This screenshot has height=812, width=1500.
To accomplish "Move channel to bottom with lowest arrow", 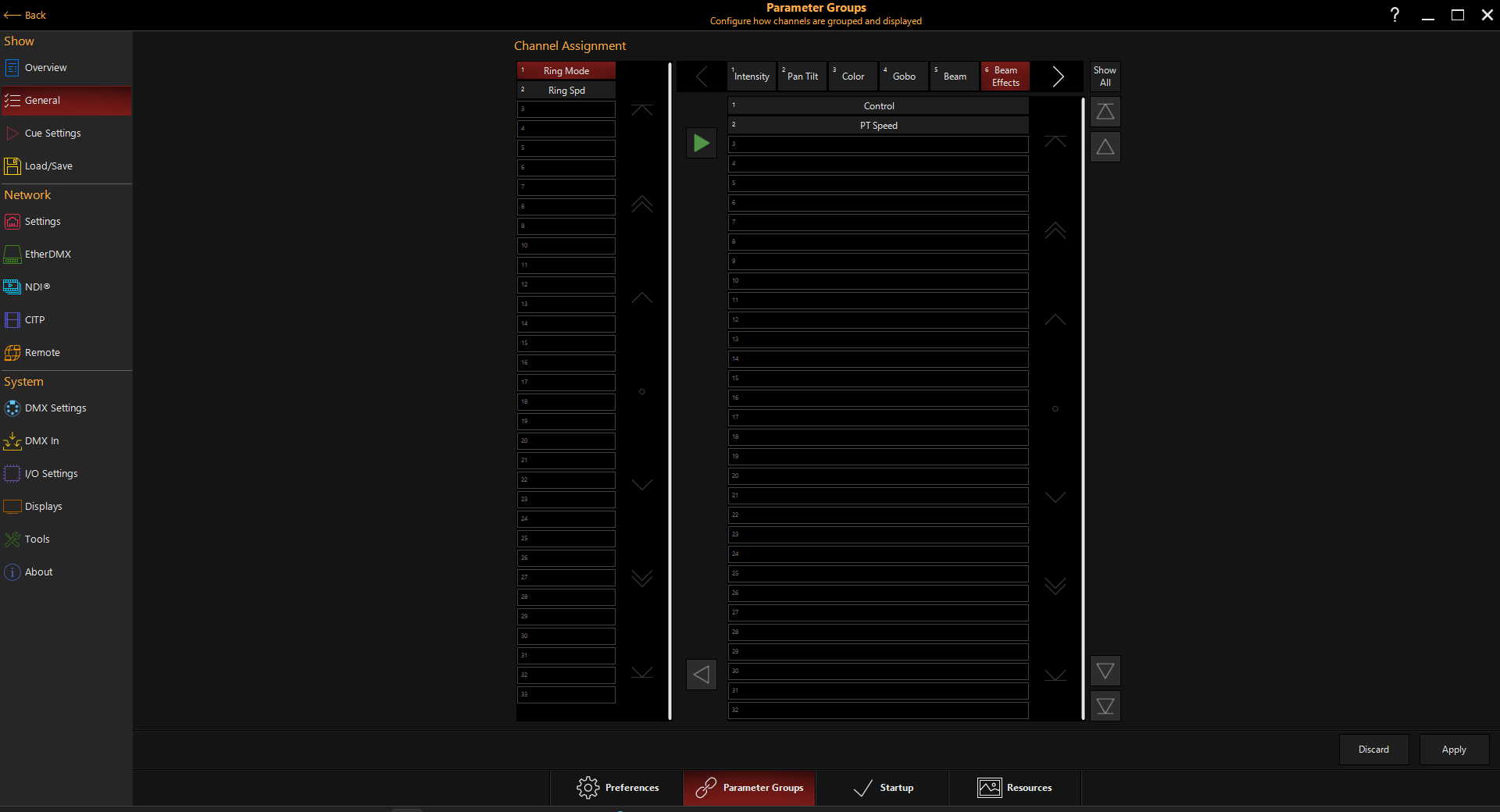I will (1105, 706).
